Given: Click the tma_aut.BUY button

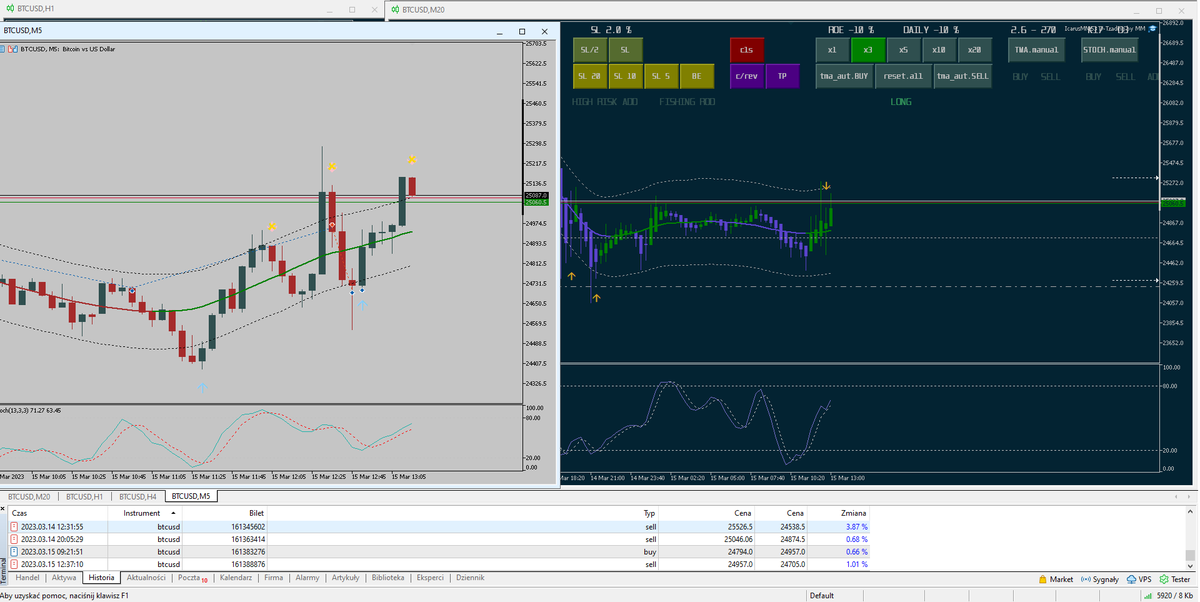Looking at the screenshot, I should pos(845,76).
